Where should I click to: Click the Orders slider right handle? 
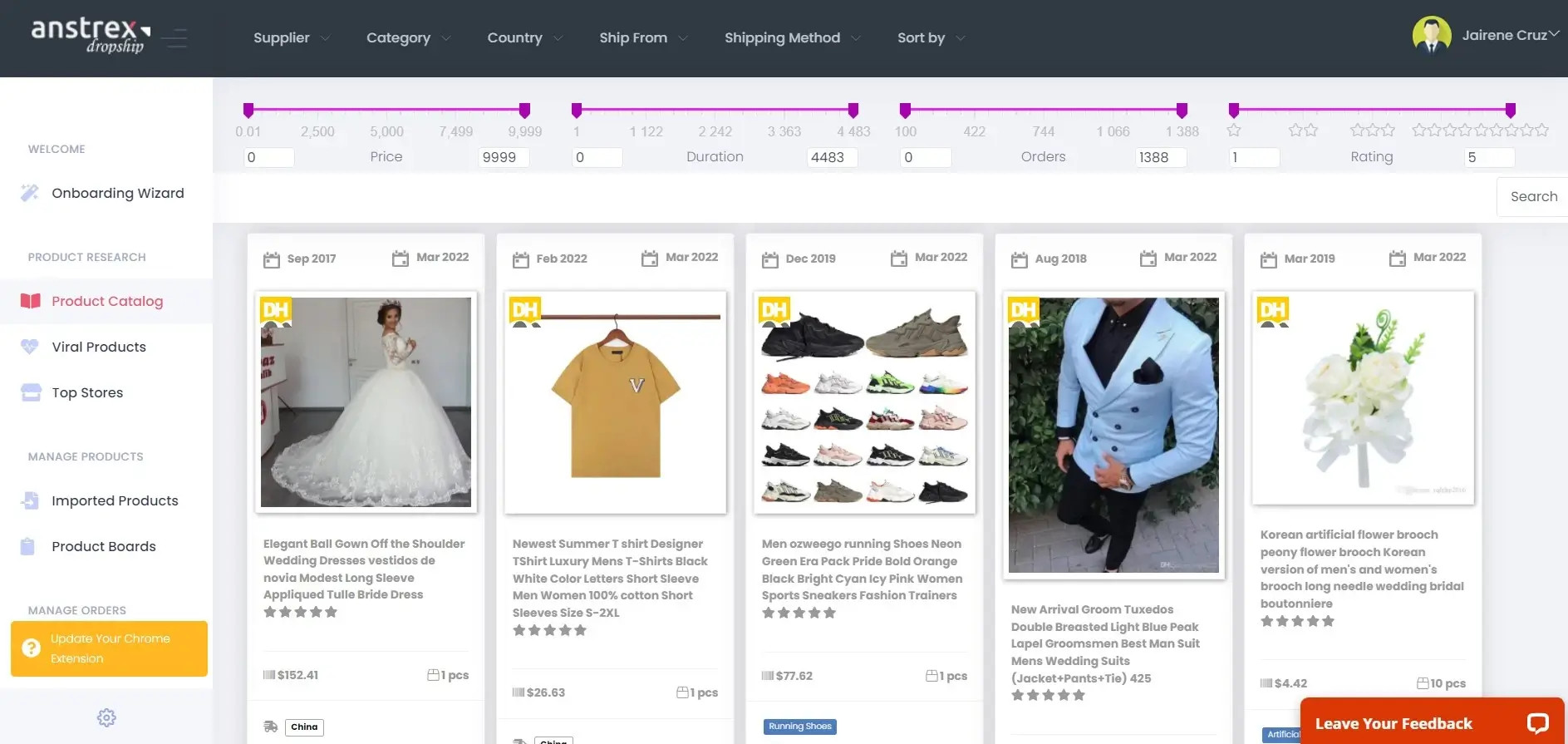1182,110
